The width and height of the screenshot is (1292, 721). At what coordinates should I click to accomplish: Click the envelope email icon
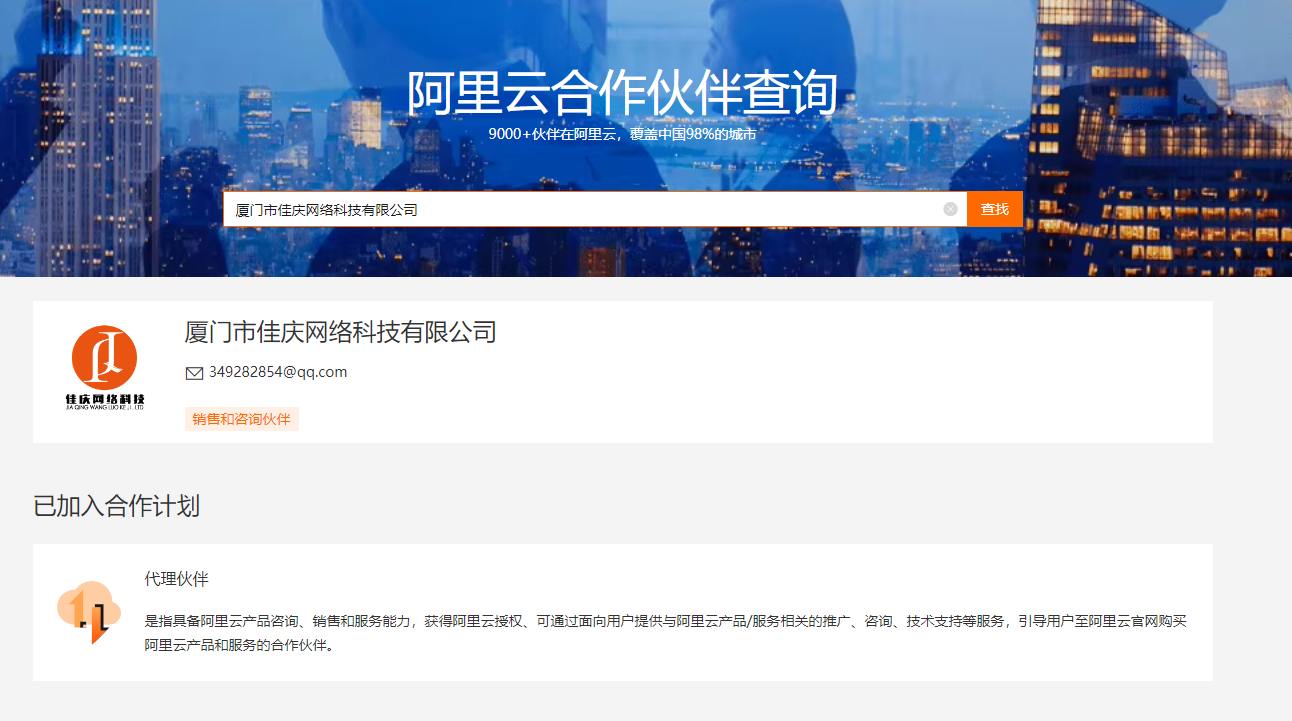(194, 373)
